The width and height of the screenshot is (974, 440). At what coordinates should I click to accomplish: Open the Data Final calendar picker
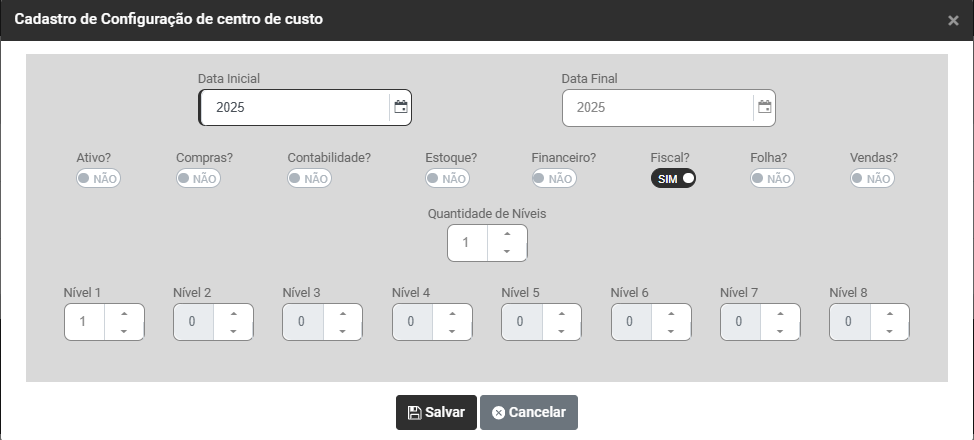765,107
